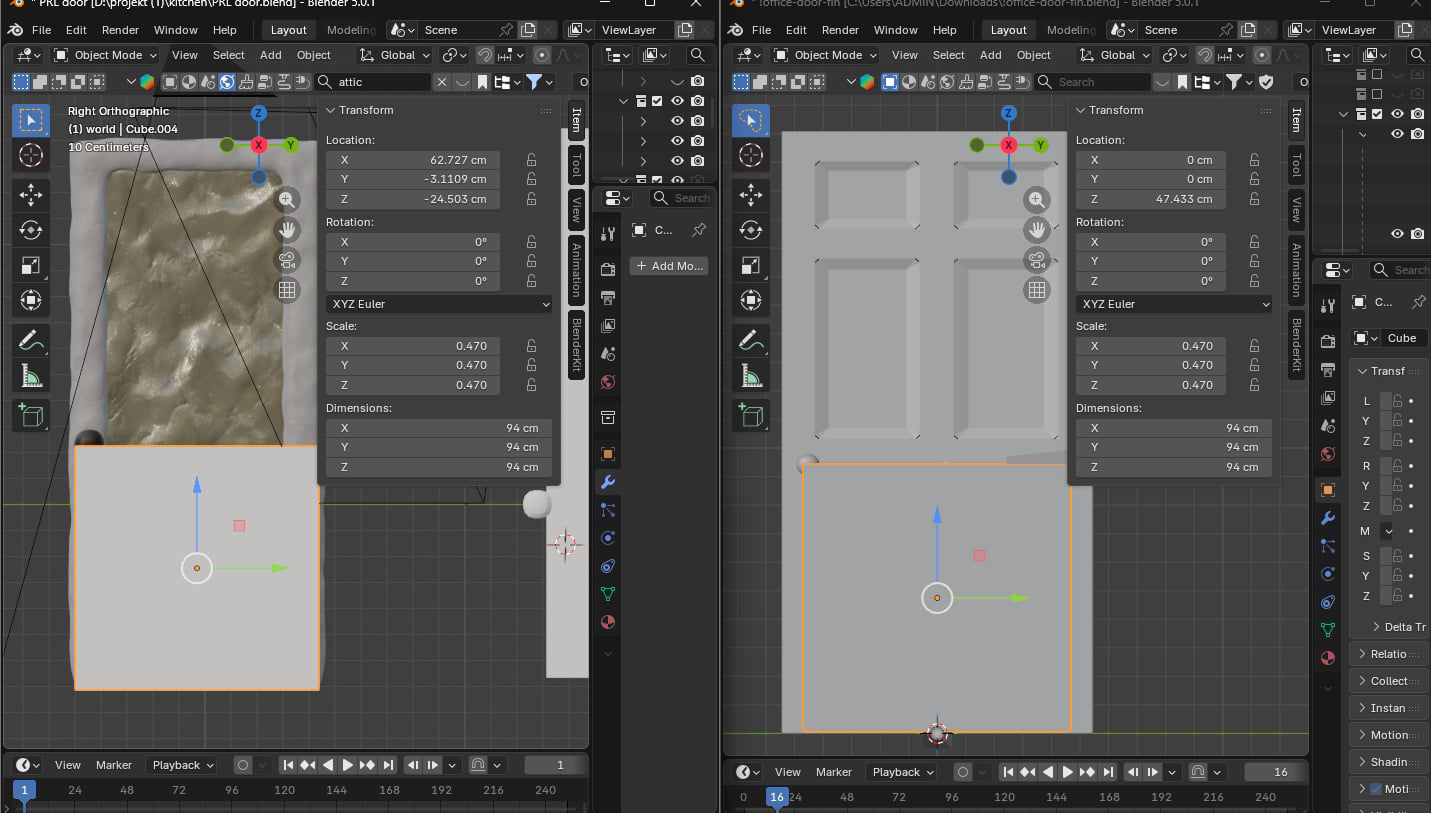This screenshot has width=1431, height=813.
Task: Select the Scale tool in left window
Action: (x=31, y=265)
